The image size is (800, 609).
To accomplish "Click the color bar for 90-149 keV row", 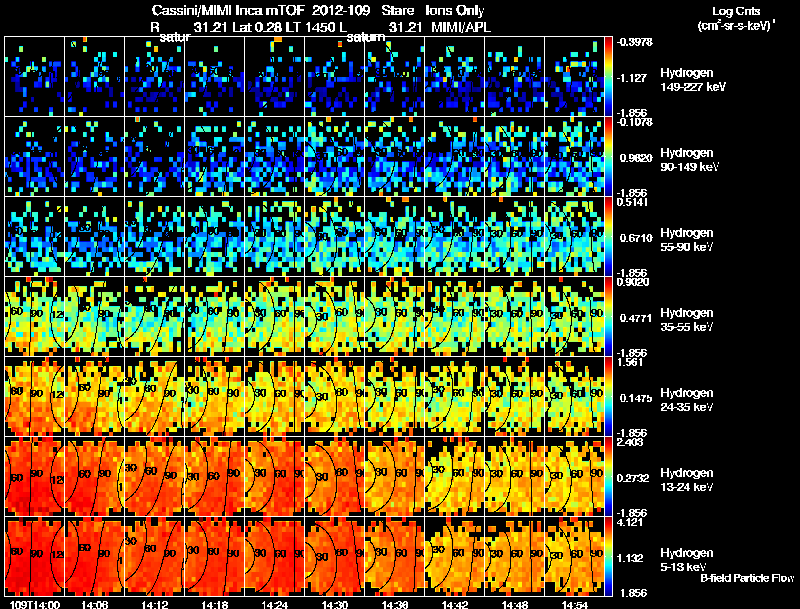I will (608, 156).
